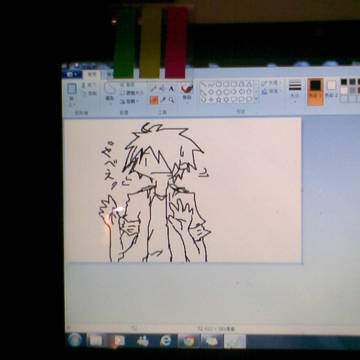Select the Pencil tool

click(x=154, y=89)
